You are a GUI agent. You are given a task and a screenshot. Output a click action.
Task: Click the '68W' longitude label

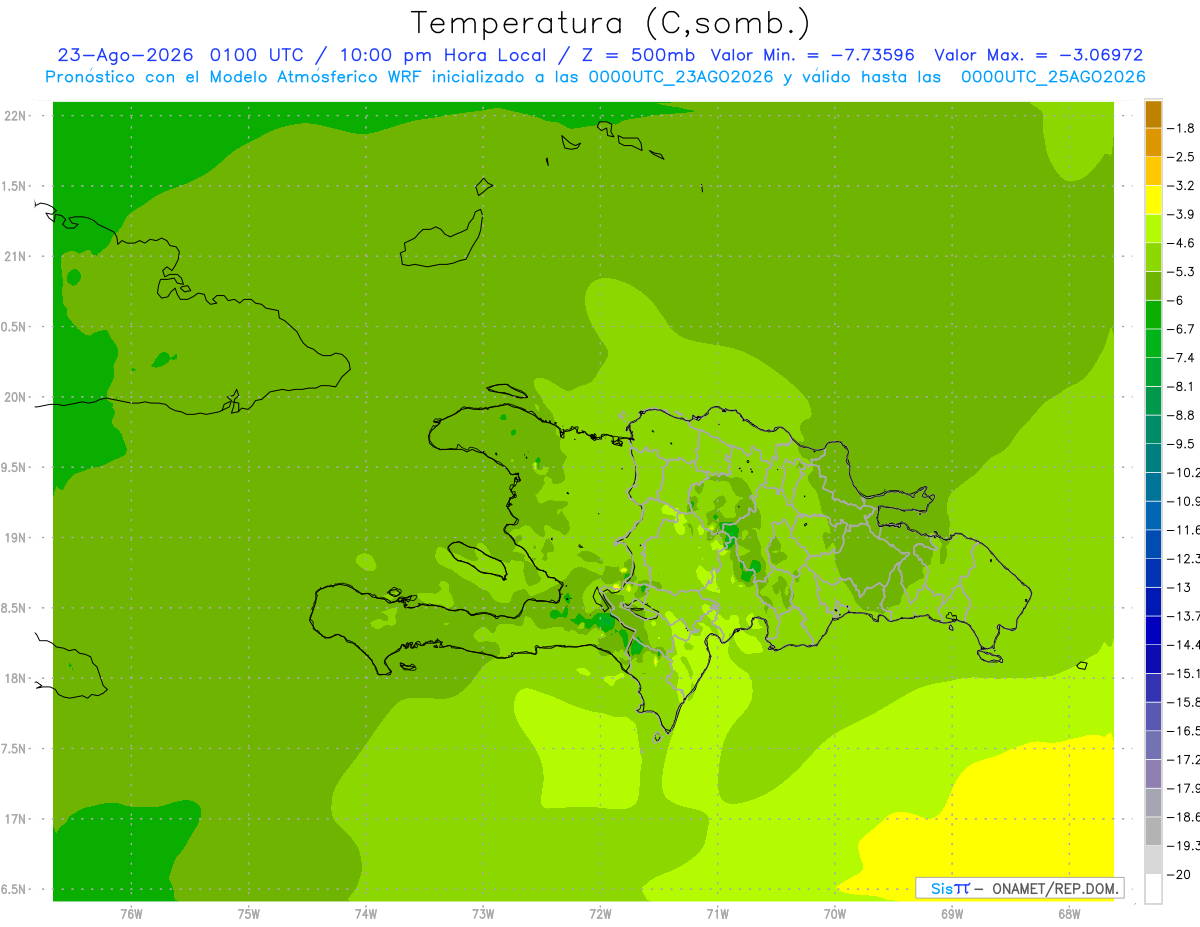1068,913
